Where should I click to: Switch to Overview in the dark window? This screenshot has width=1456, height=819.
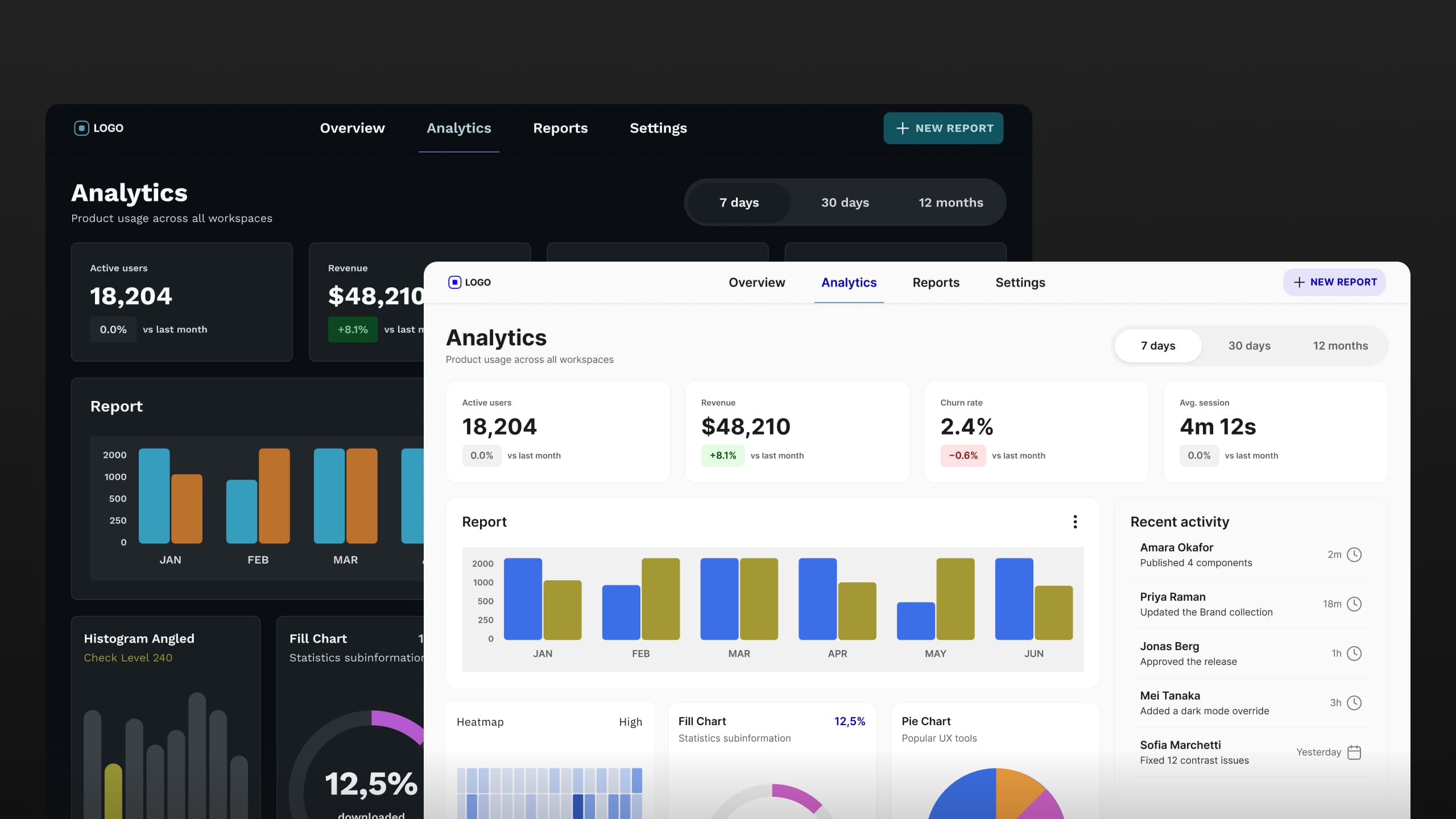(352, 129)
